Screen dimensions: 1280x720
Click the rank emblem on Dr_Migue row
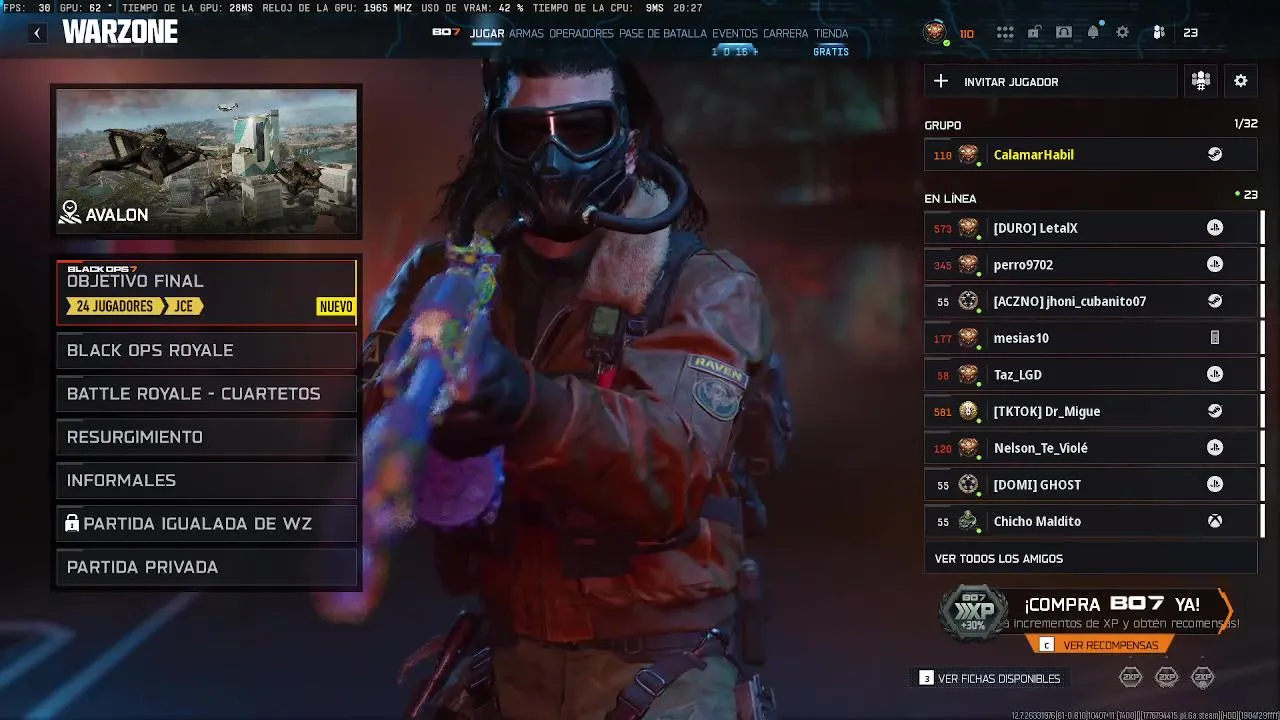[968, 411]
